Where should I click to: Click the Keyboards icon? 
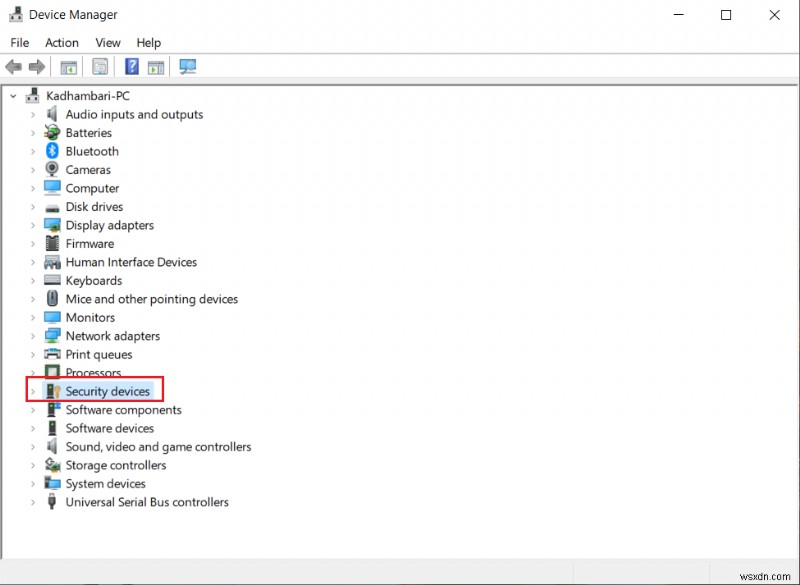point(52,280)
